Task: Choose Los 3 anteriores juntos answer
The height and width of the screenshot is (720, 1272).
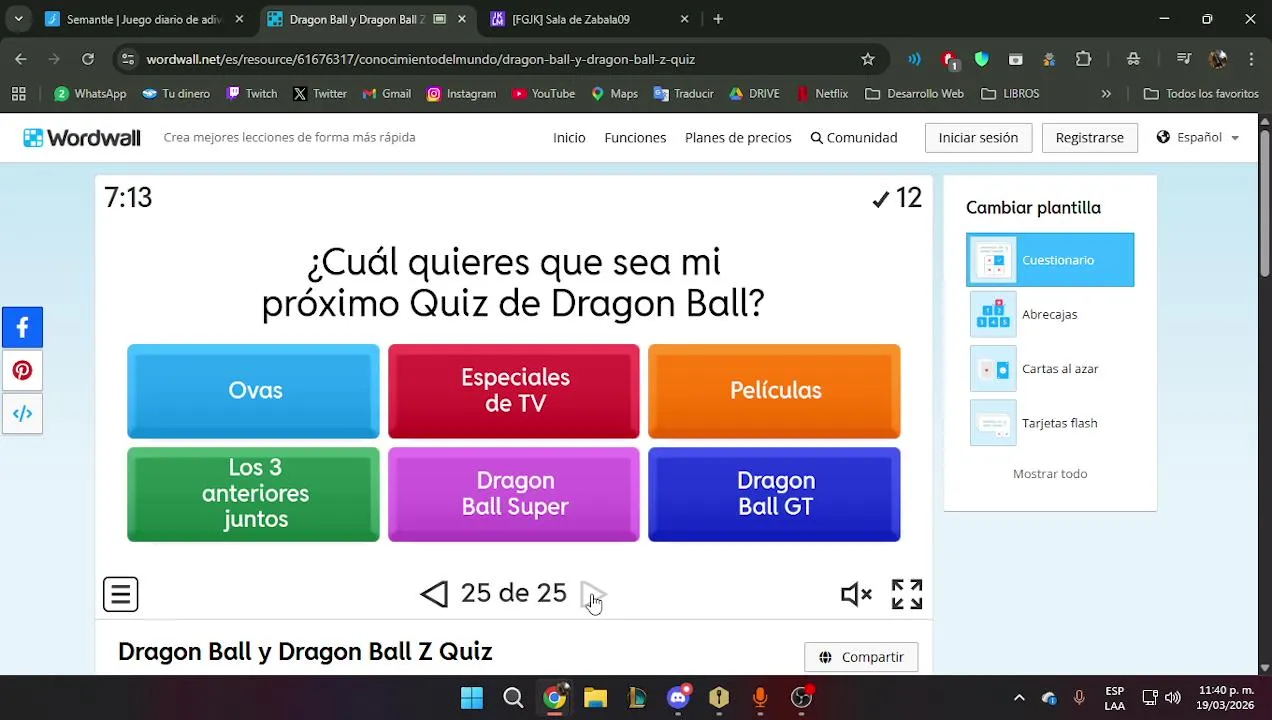Action: coord(254,494)
